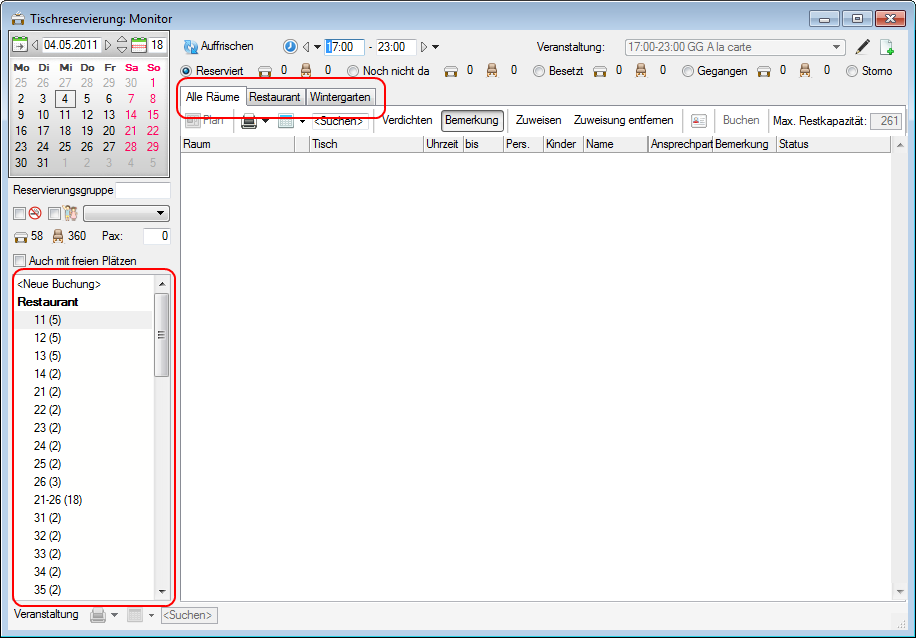Screen dimensions: 916x638
Task: Tick the non-smoking filter checkbox
Action: 19,213
